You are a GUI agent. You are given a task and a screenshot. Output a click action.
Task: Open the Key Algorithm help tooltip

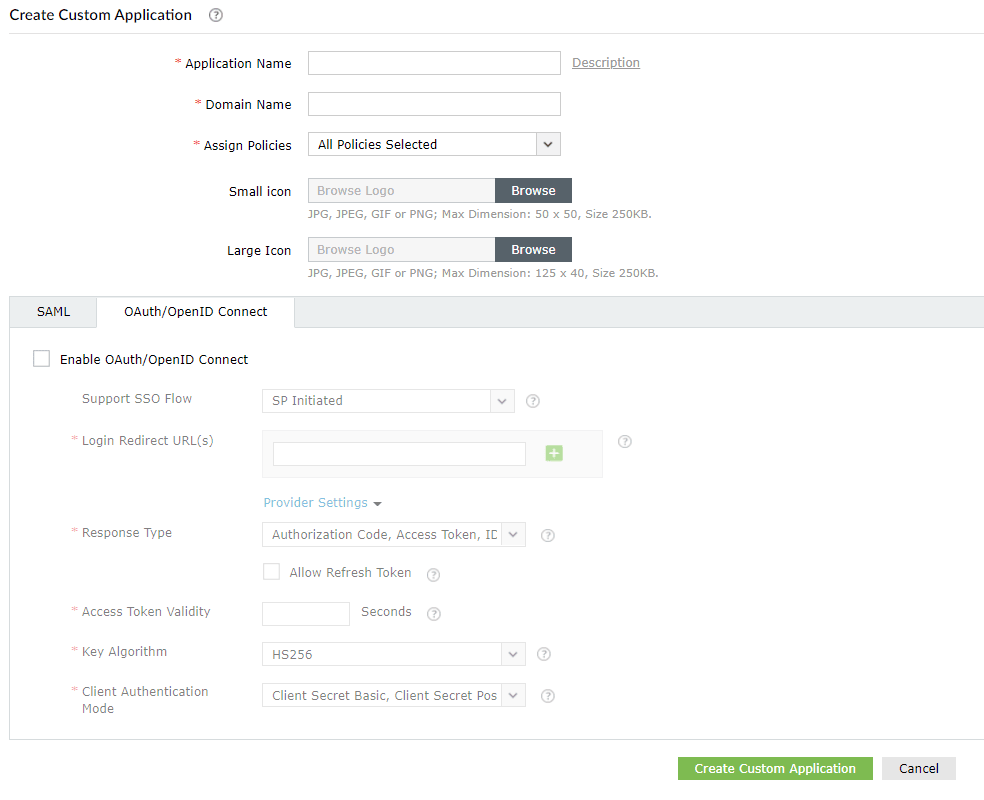pyautogui.click(x=543, y=653)
